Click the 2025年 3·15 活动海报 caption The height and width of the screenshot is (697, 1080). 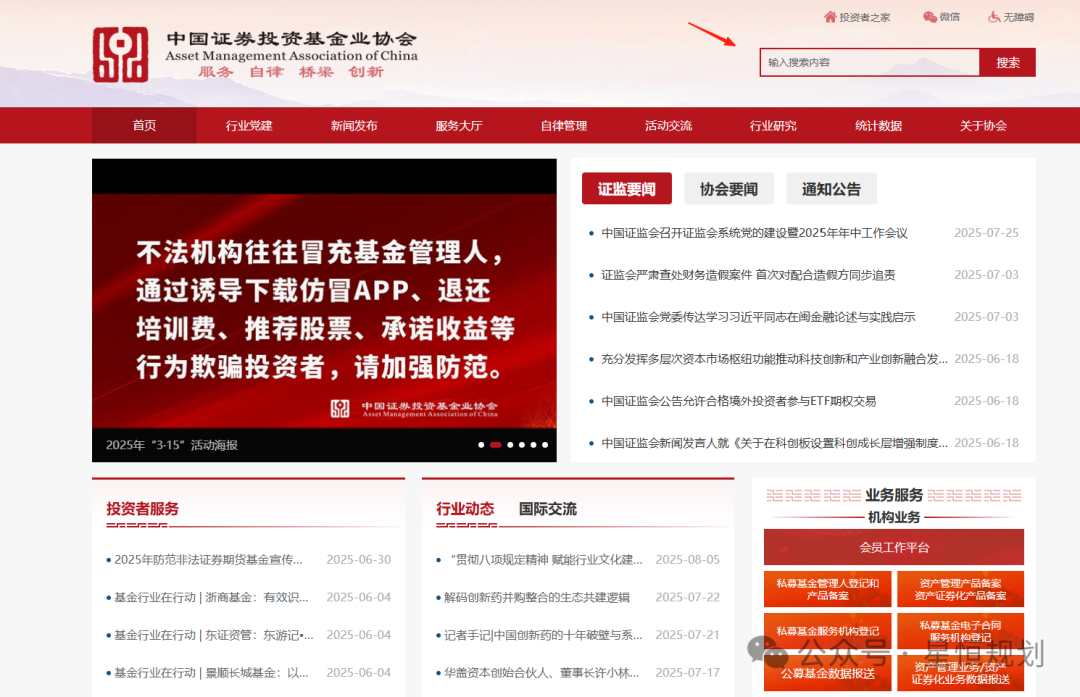[x=172, y=445]
